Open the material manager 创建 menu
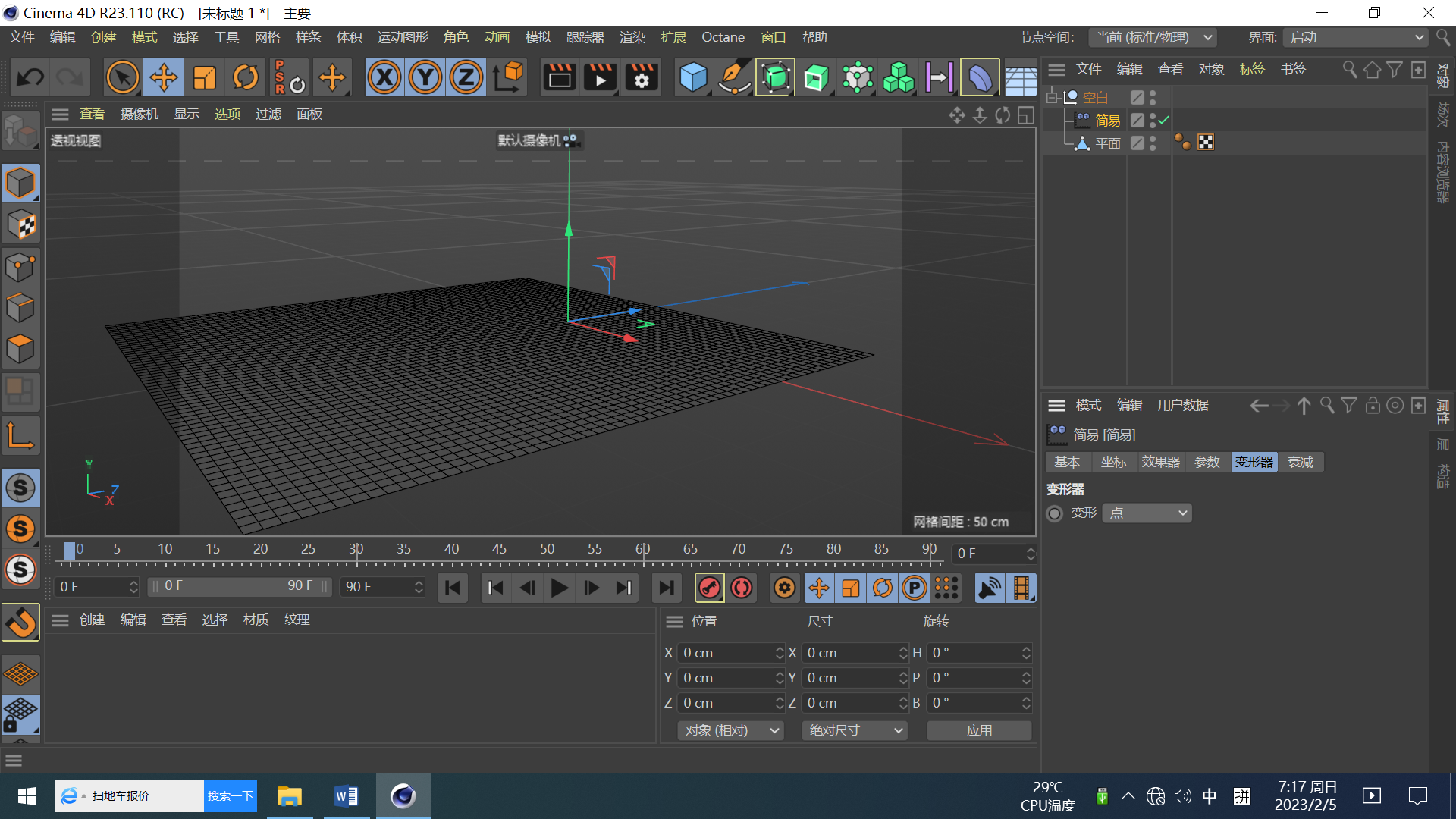Viewport: 1456px width, 819px height. 92,620
